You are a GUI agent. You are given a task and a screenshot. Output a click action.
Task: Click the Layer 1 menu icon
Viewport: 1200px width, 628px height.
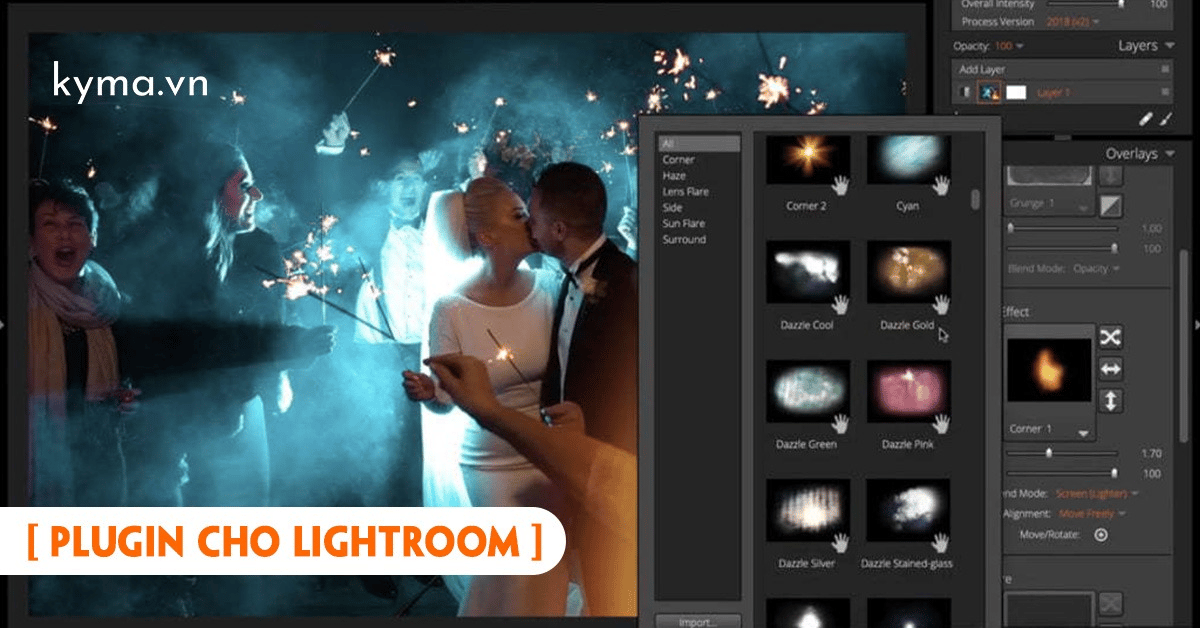click(x=1165, y=92)
